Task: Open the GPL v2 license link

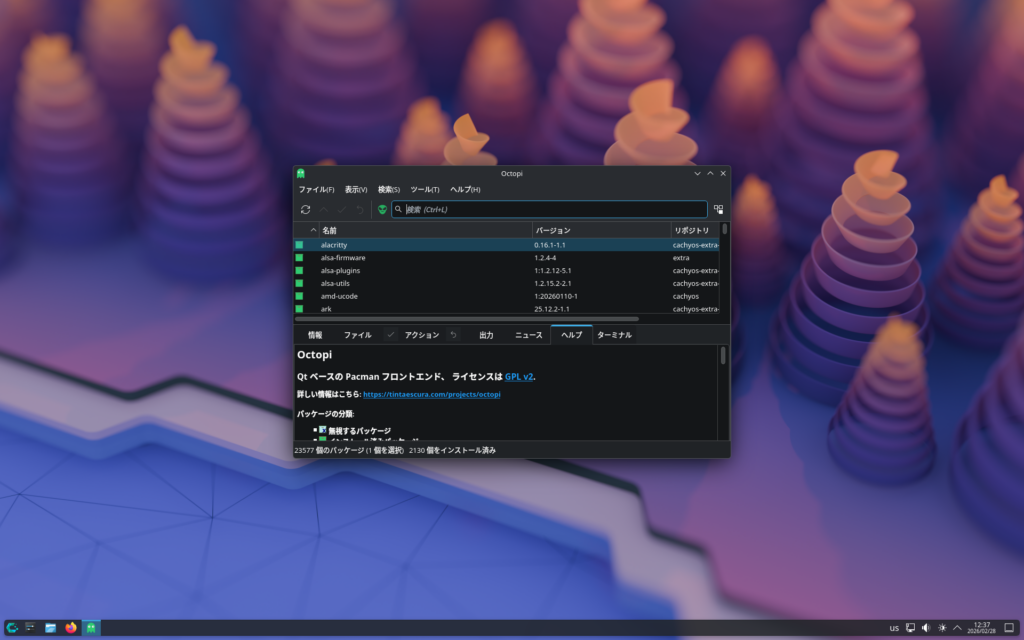Action: pyautogui.click(x=518, y=377)
